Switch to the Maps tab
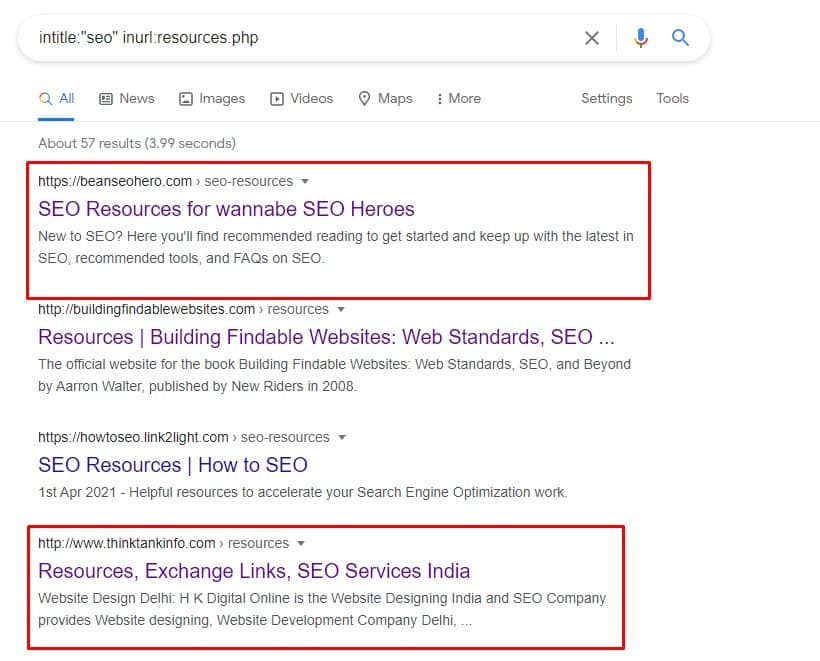The height and width of the screenshot is (661, 820). [385, 98]
